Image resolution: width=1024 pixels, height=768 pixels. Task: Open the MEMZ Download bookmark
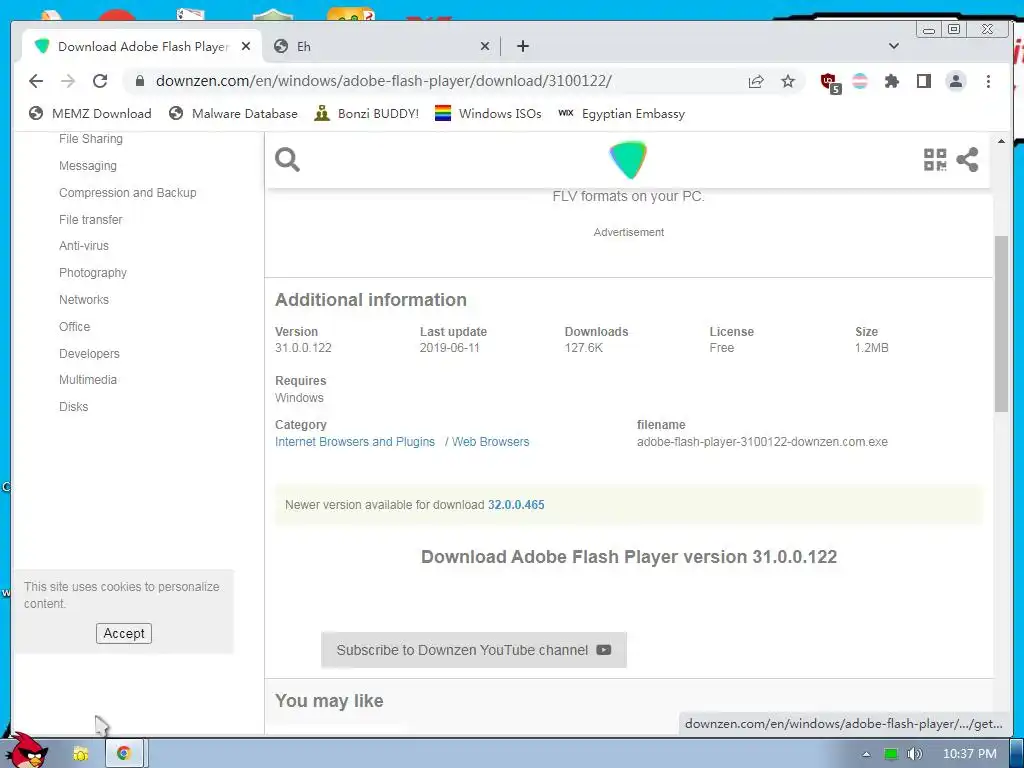point(90,114)
